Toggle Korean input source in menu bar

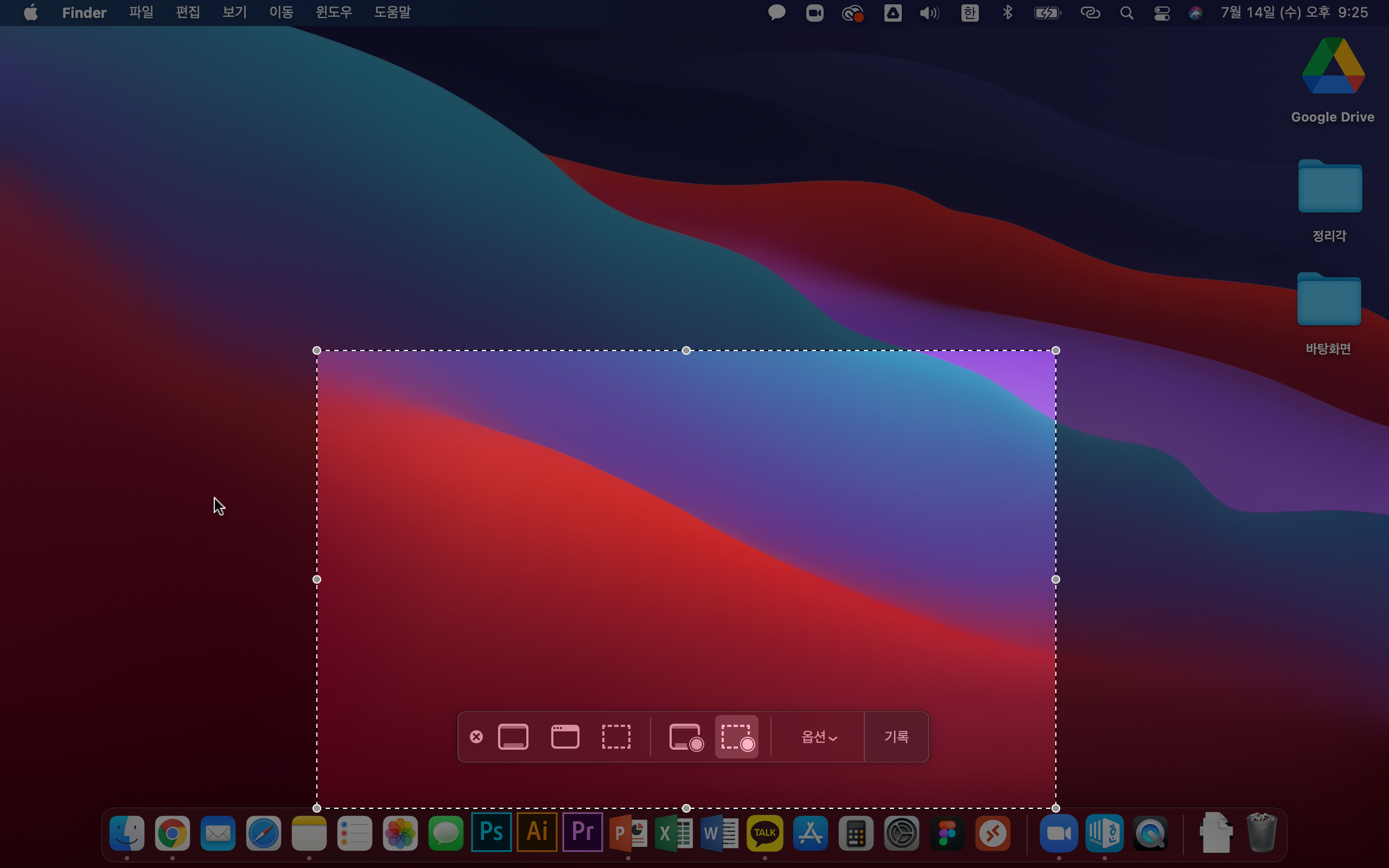[970, 12]
